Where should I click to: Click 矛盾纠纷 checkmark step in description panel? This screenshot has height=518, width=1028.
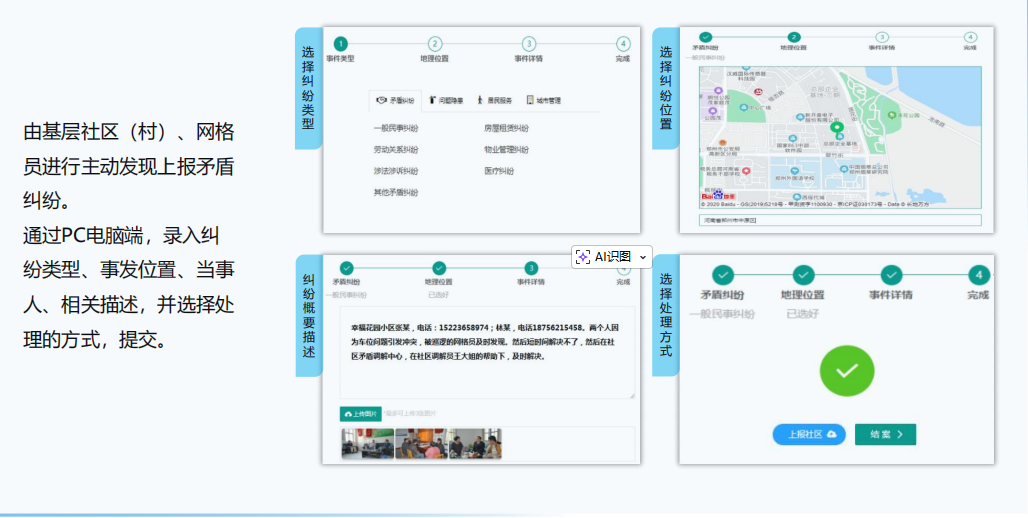(346, 268)
